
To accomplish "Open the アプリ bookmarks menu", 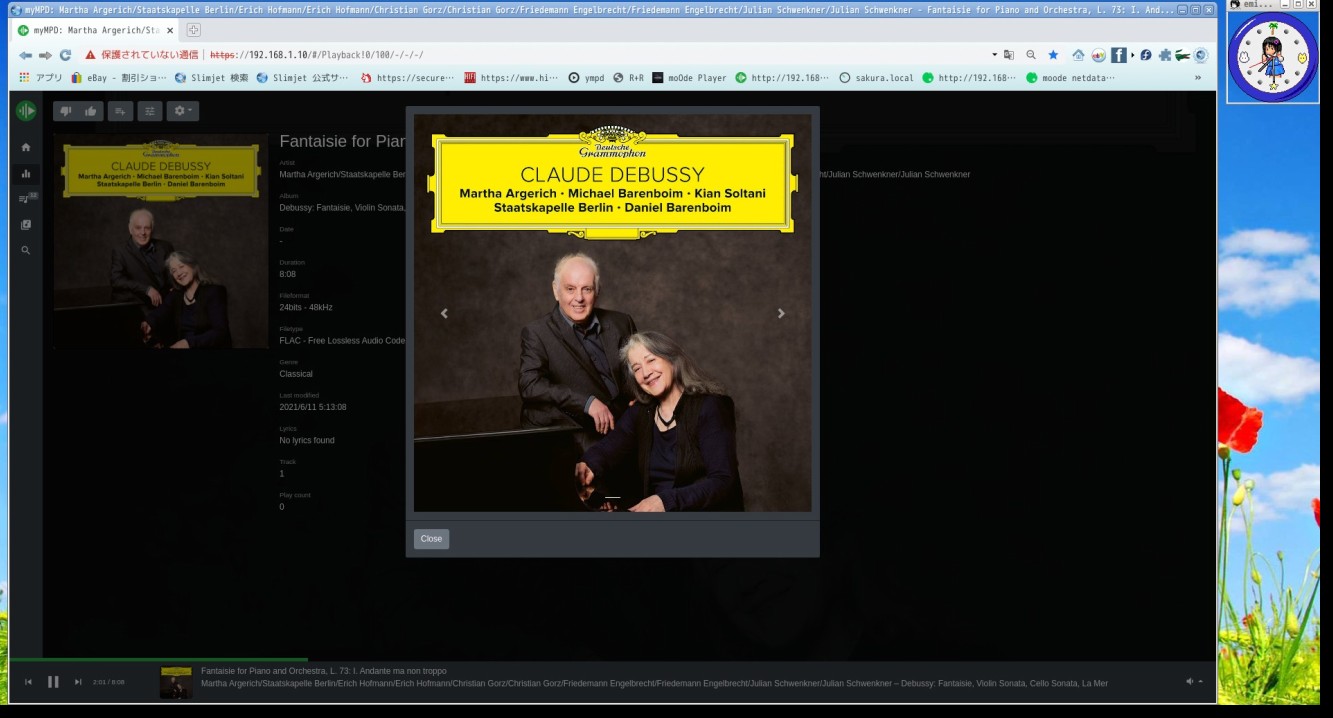I will [47, 77].
